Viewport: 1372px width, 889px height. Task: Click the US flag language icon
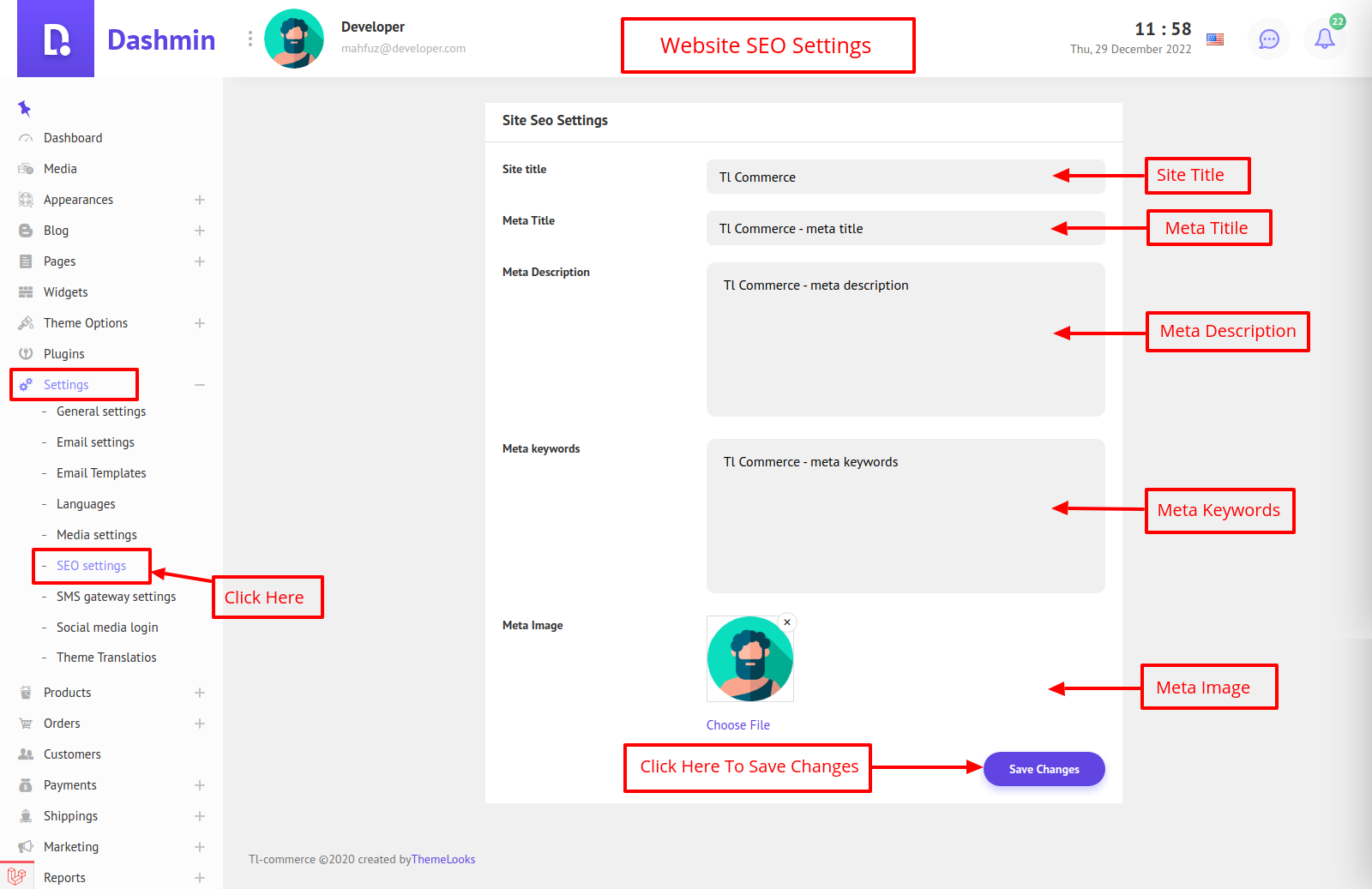[x=1215, y=39]
